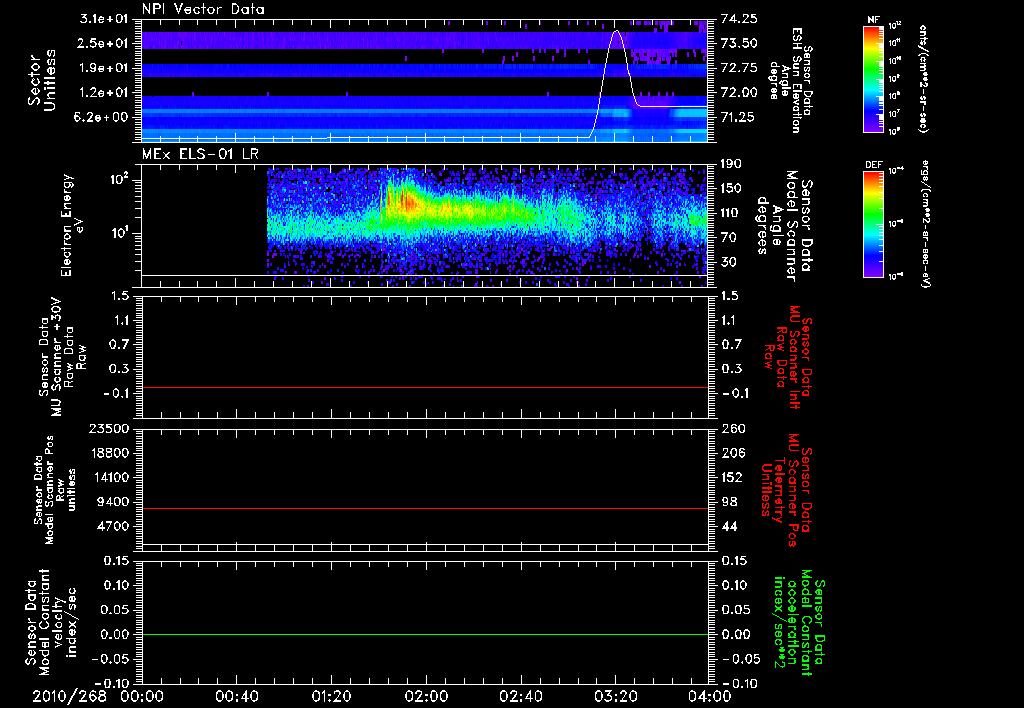
Task: Click the 02:40 time axis label
Action: coord(520,696)
